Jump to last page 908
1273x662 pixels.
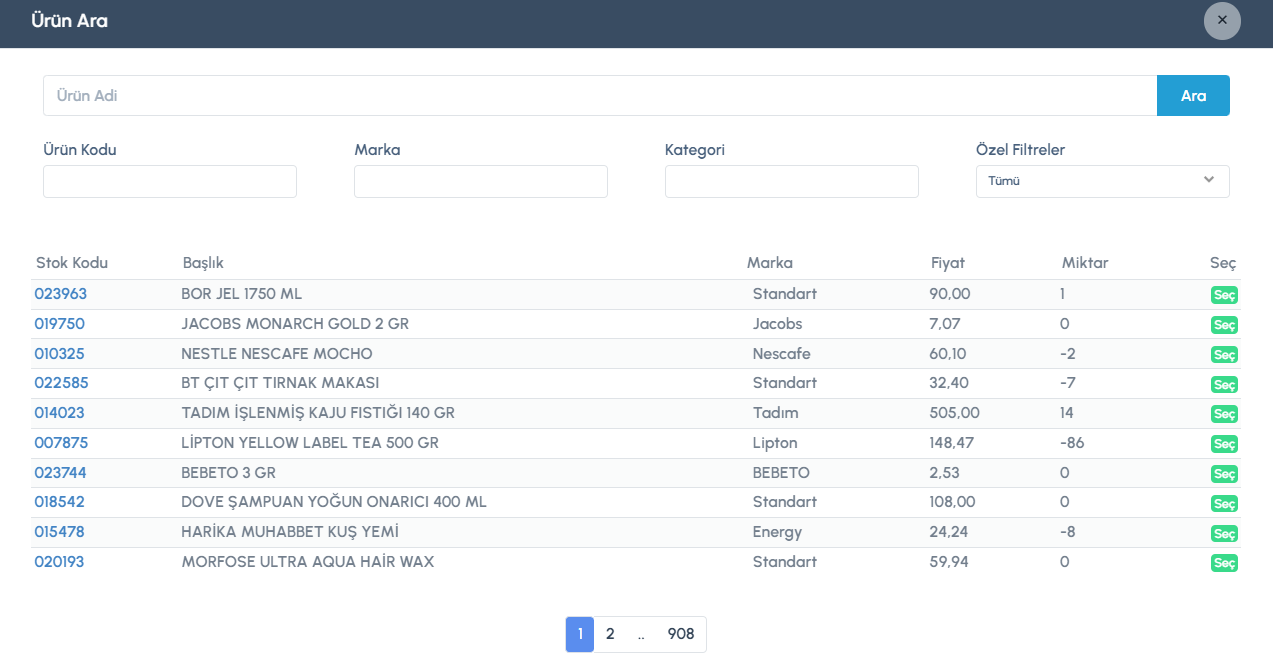pyautogui.click(x=680, y=634)
